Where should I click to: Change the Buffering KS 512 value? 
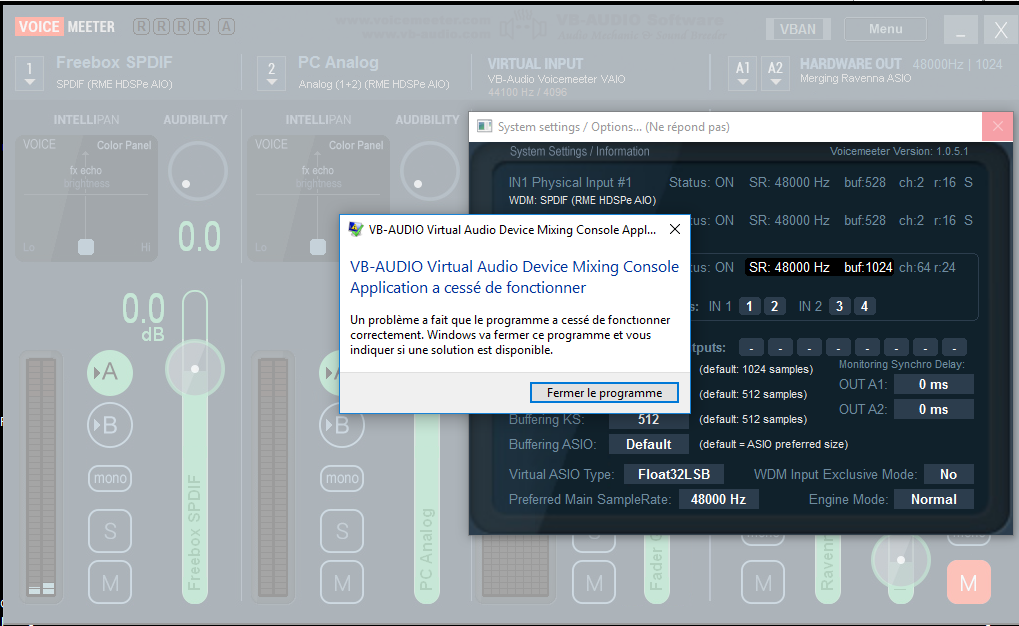[x=648, y=419]
